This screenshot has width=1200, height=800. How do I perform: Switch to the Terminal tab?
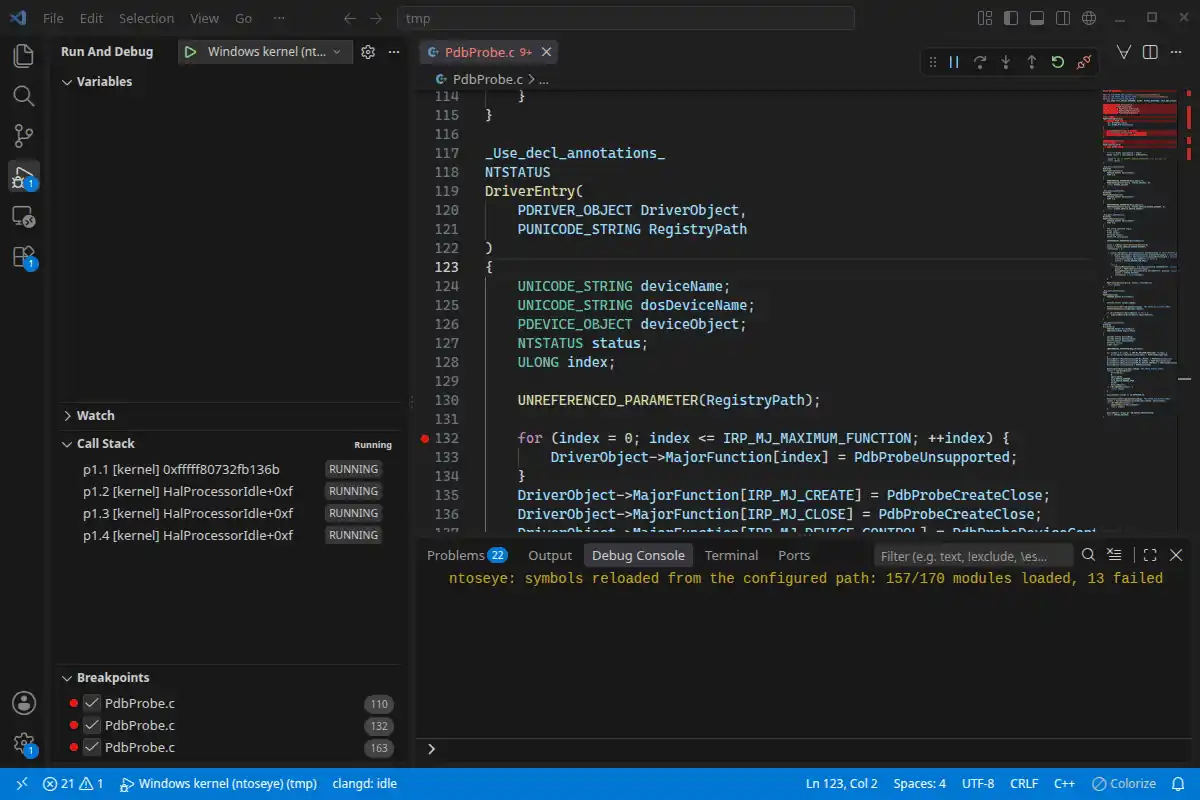coord(731,555)
